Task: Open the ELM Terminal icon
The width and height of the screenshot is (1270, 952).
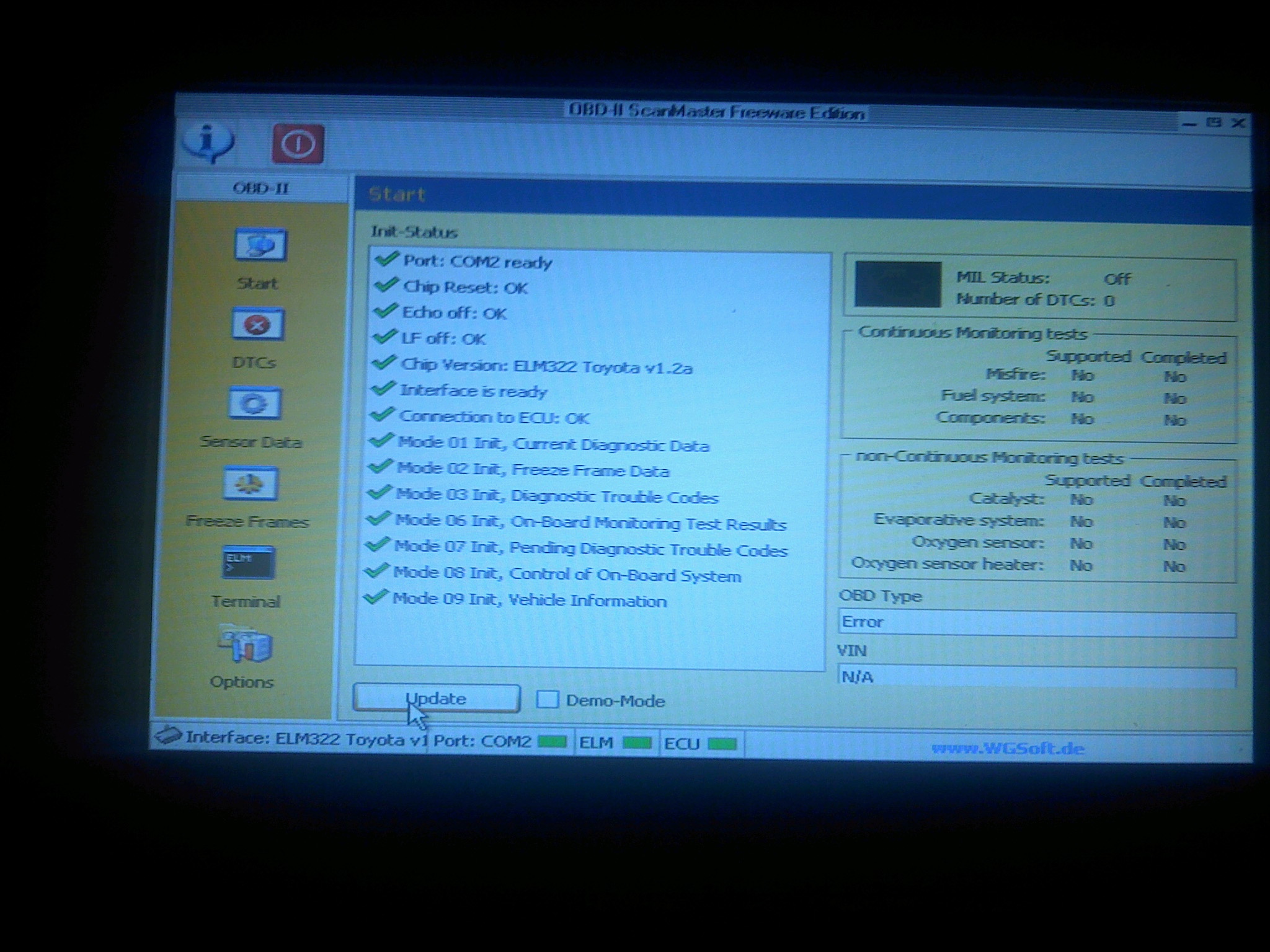Action: pos(247,563)
